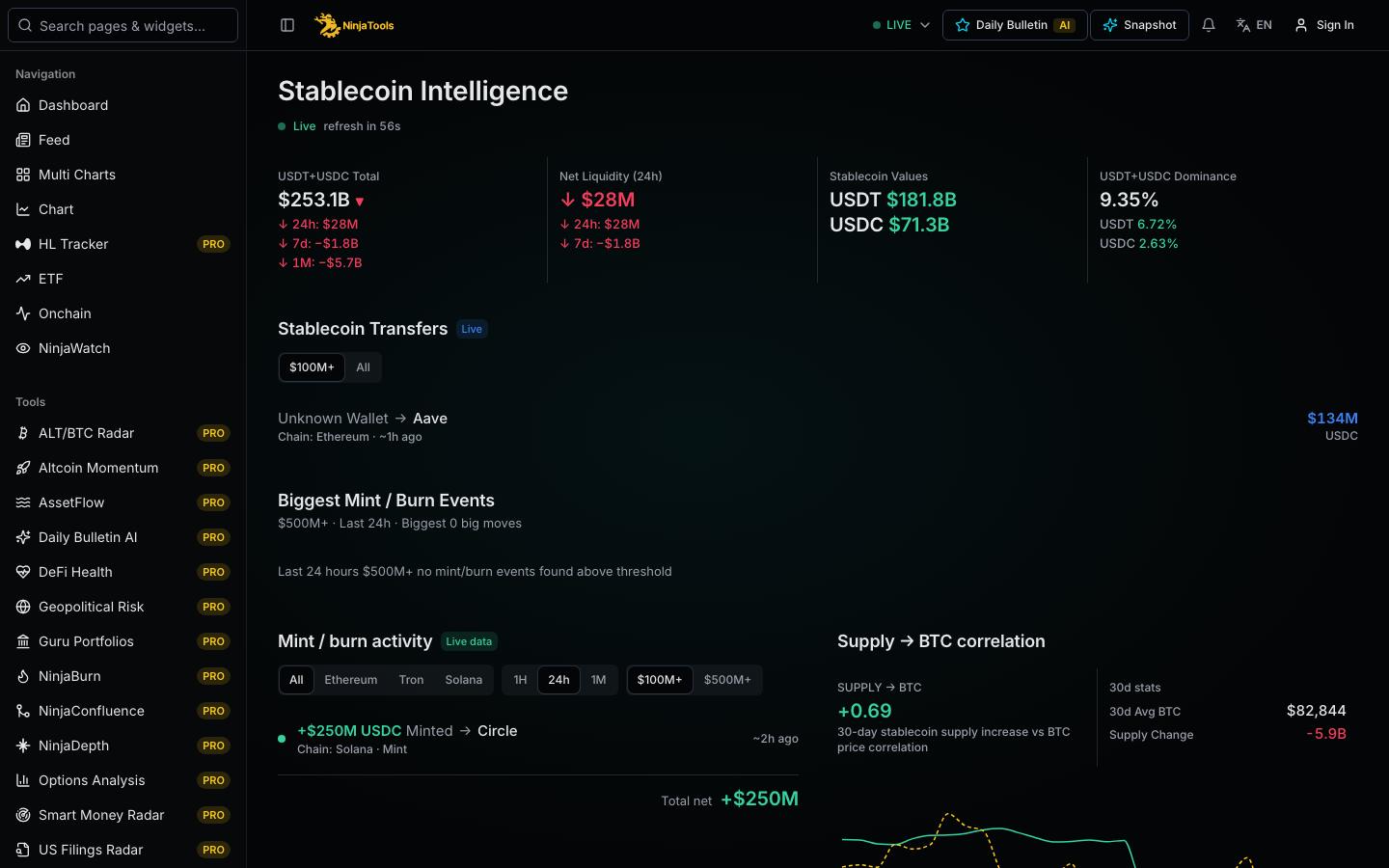Screen dimensions: 1389x868
Task: Click the Geopolitical Risk globe icon
Action: click(23, 607)
